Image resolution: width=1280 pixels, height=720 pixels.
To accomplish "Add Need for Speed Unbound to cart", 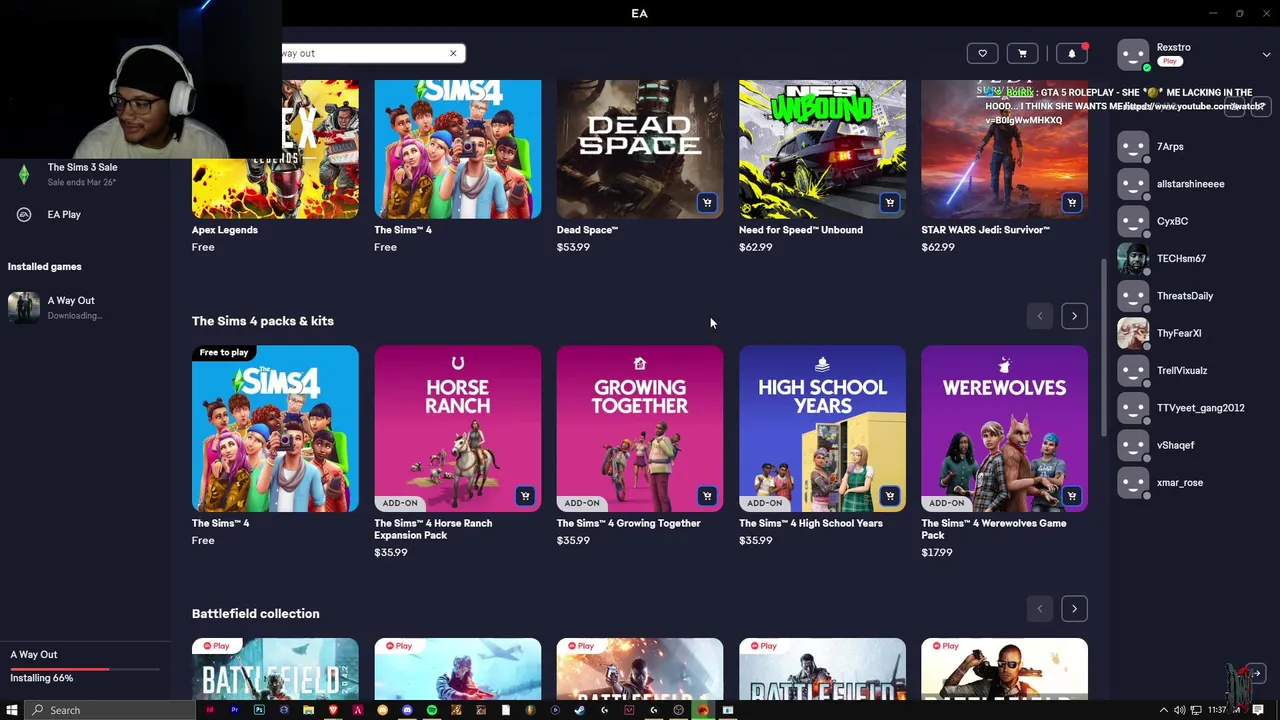I will click(889, 203).
